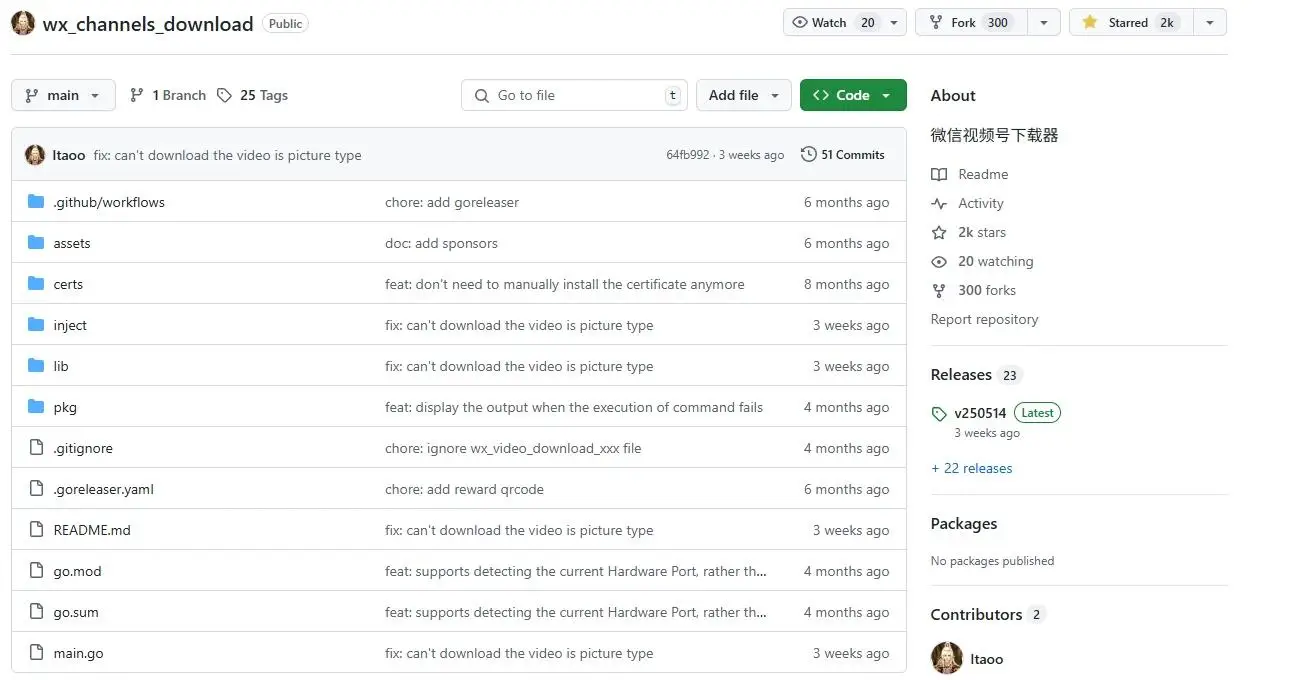Screen dimensions: 1296x680
Task: Click the Activity pulse icon in About
Action: [939, 203]
